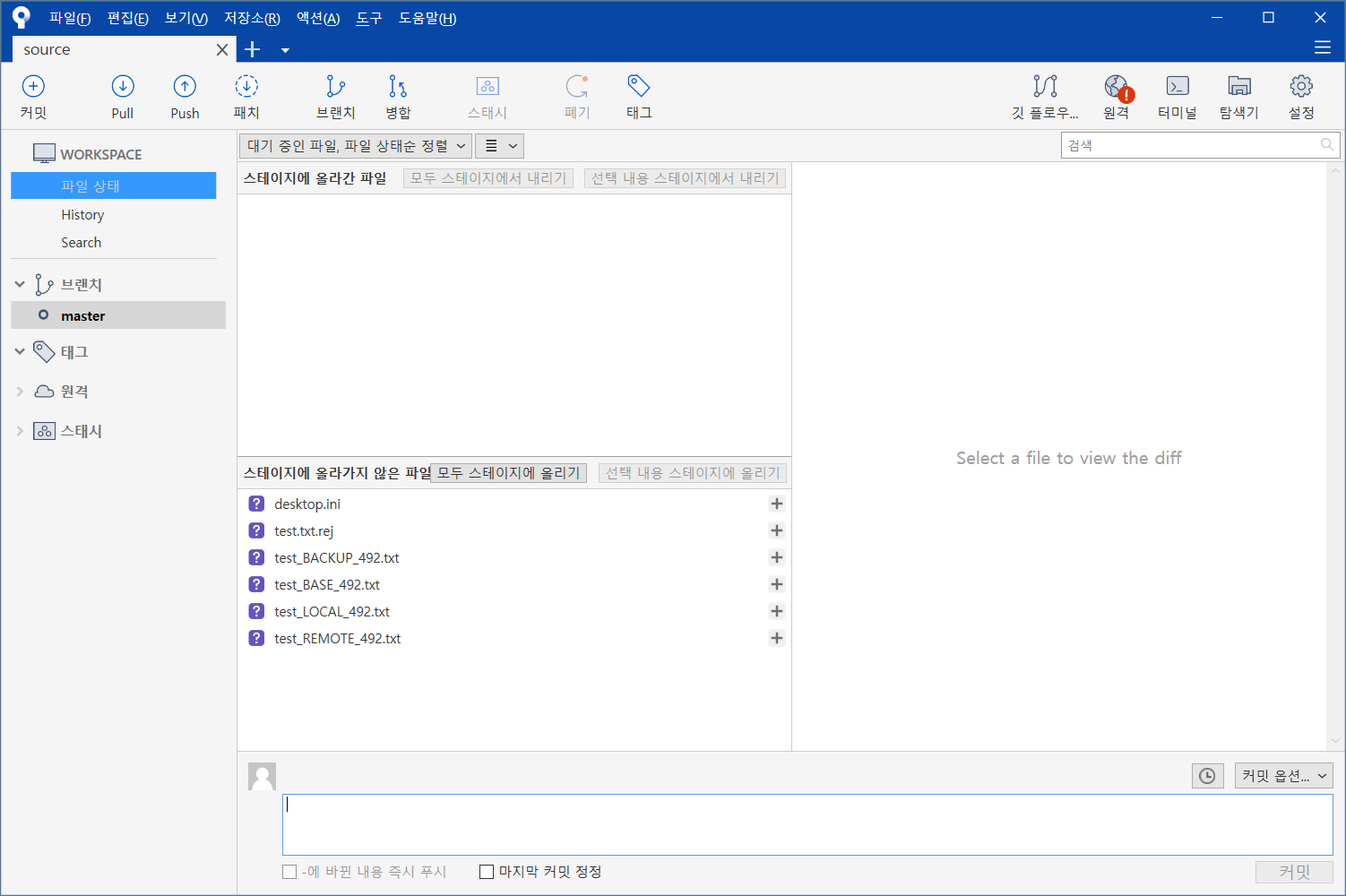Image resolution: width=1346 pixels, height=896 pixels.
Task: Open the commit options (커밋 옵션) dropdown
Action: click(1284, 776)
